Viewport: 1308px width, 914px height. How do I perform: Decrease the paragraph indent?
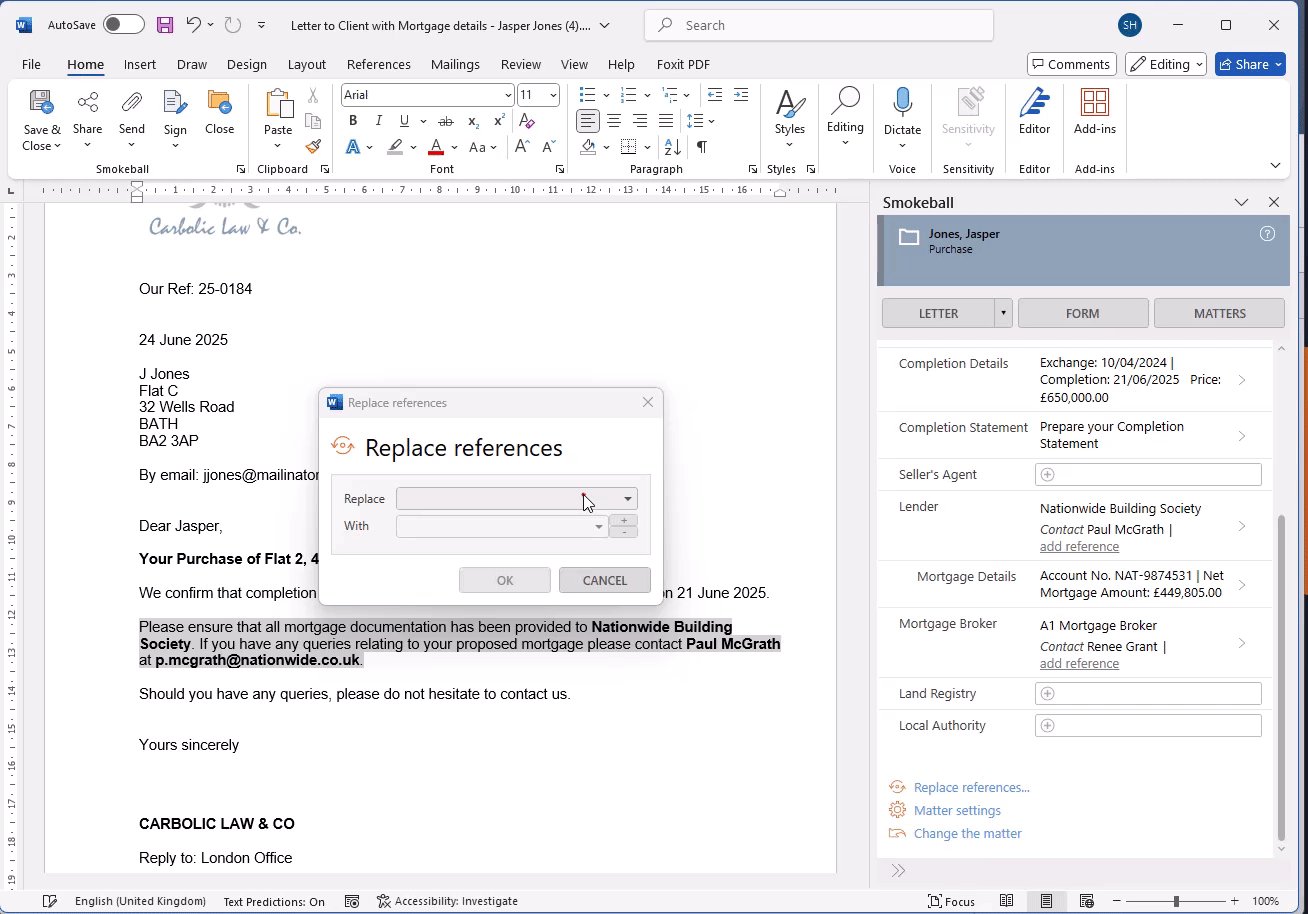click(x=715, y=95)
